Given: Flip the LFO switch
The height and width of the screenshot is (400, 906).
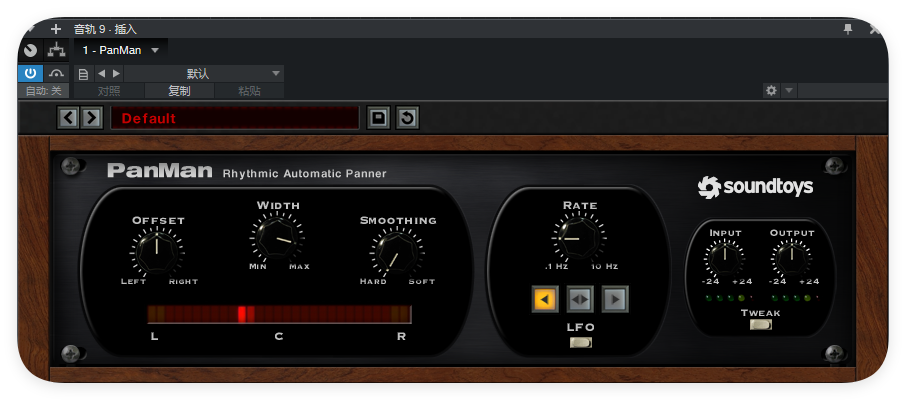Looking at the screenshot, I should coord(580,342).
